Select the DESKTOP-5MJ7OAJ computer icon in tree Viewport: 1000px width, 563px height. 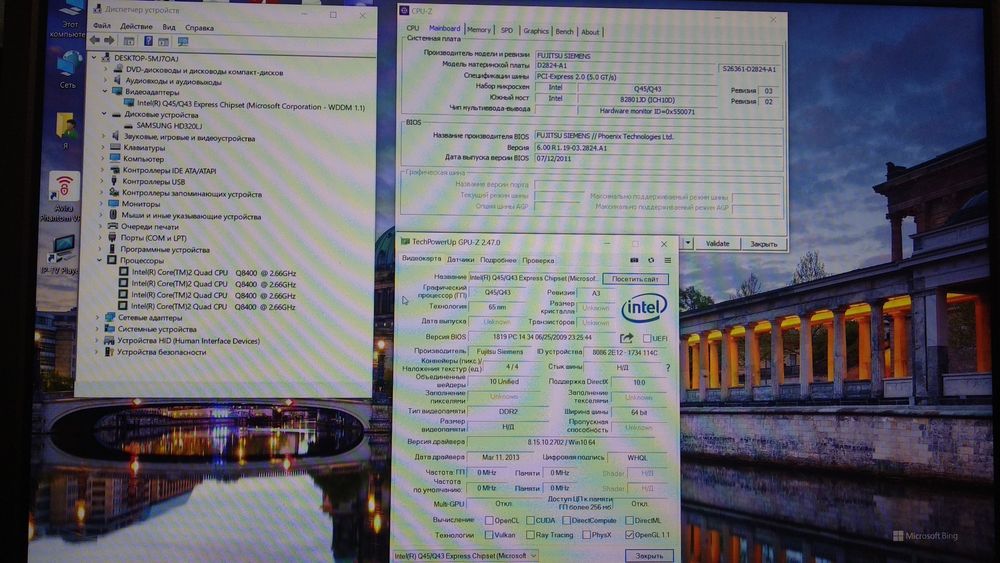coord(106,58)
